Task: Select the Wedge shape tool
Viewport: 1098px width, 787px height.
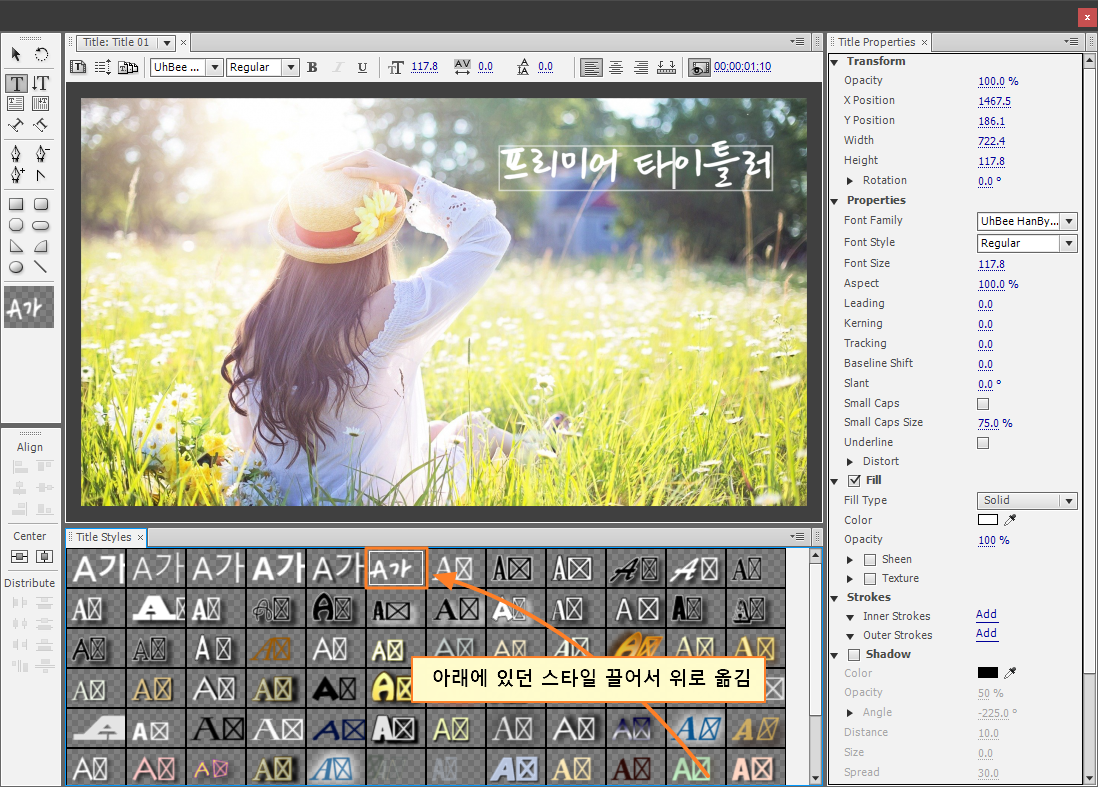Action: [16, 246]
